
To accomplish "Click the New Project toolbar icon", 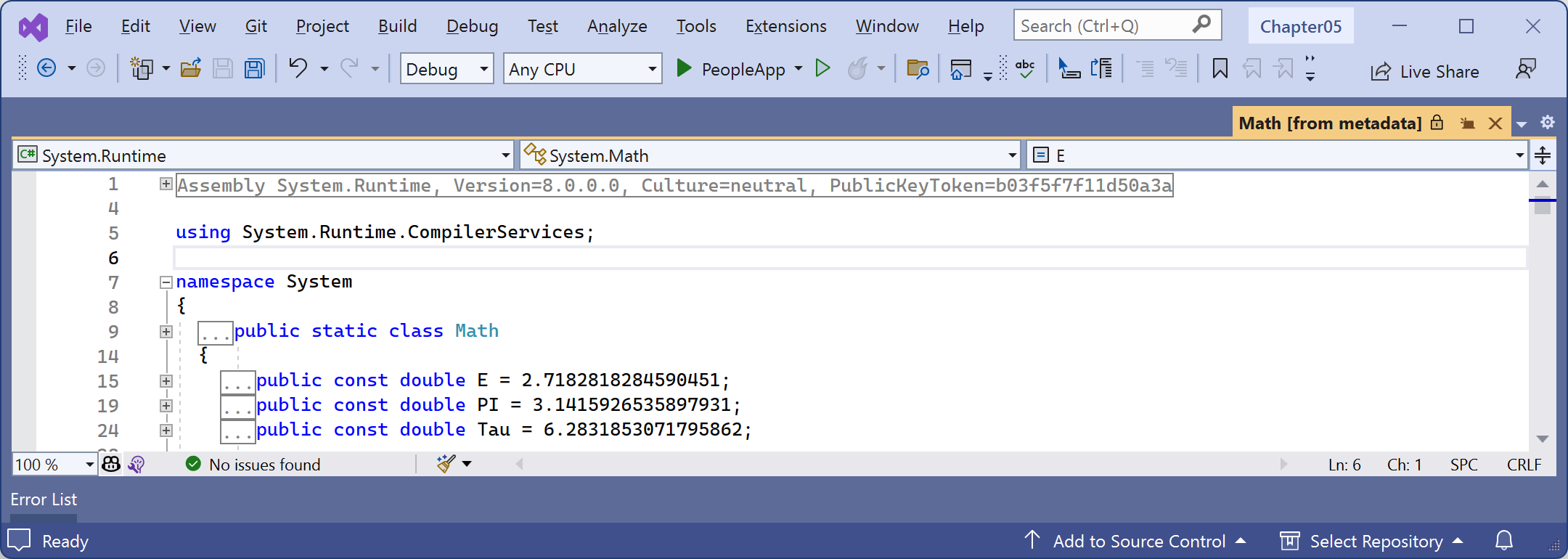I will tap(141, 69).
